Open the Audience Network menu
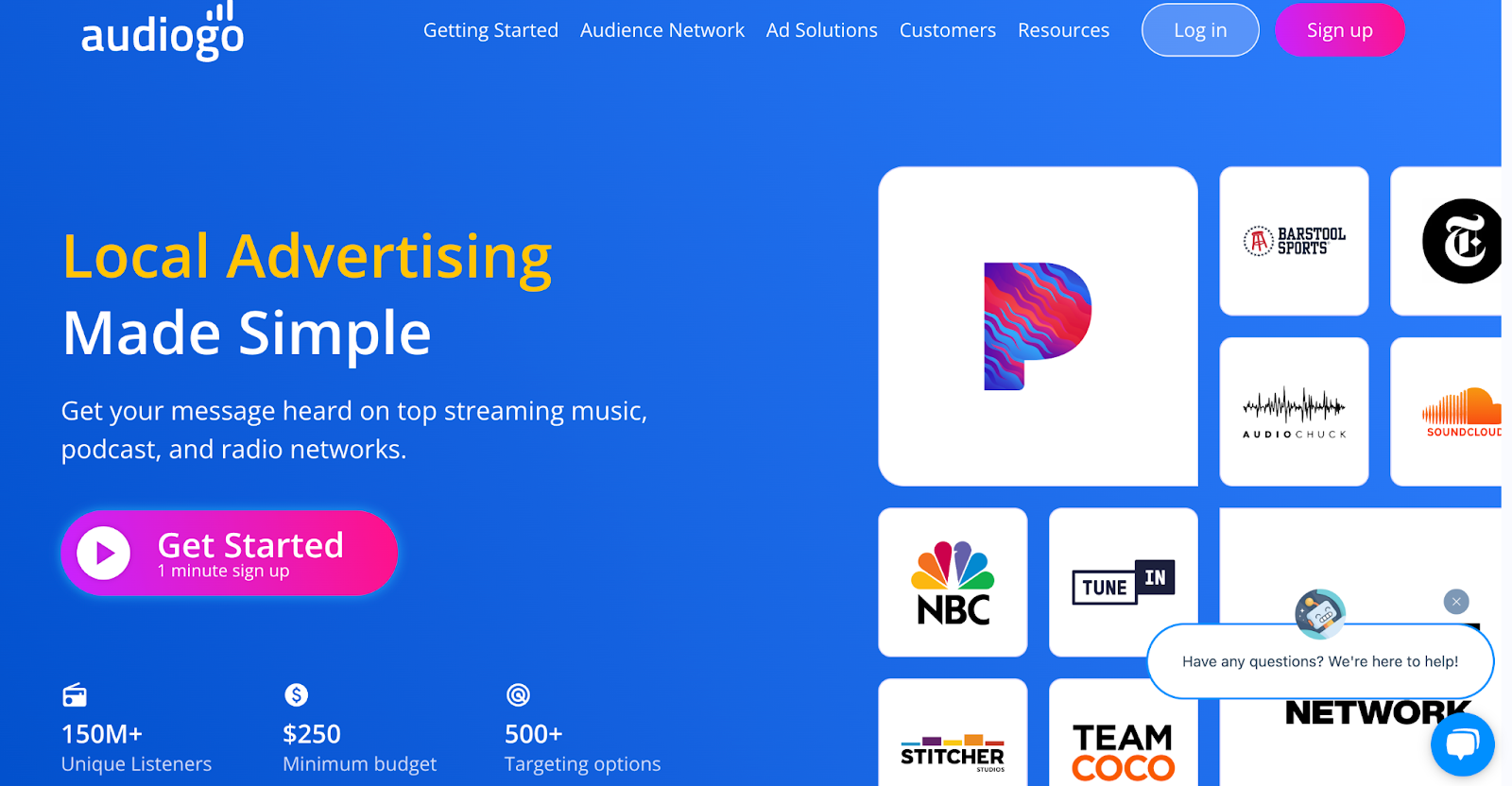The height and width of the screenshot is (786, 1512). (662, 30)
